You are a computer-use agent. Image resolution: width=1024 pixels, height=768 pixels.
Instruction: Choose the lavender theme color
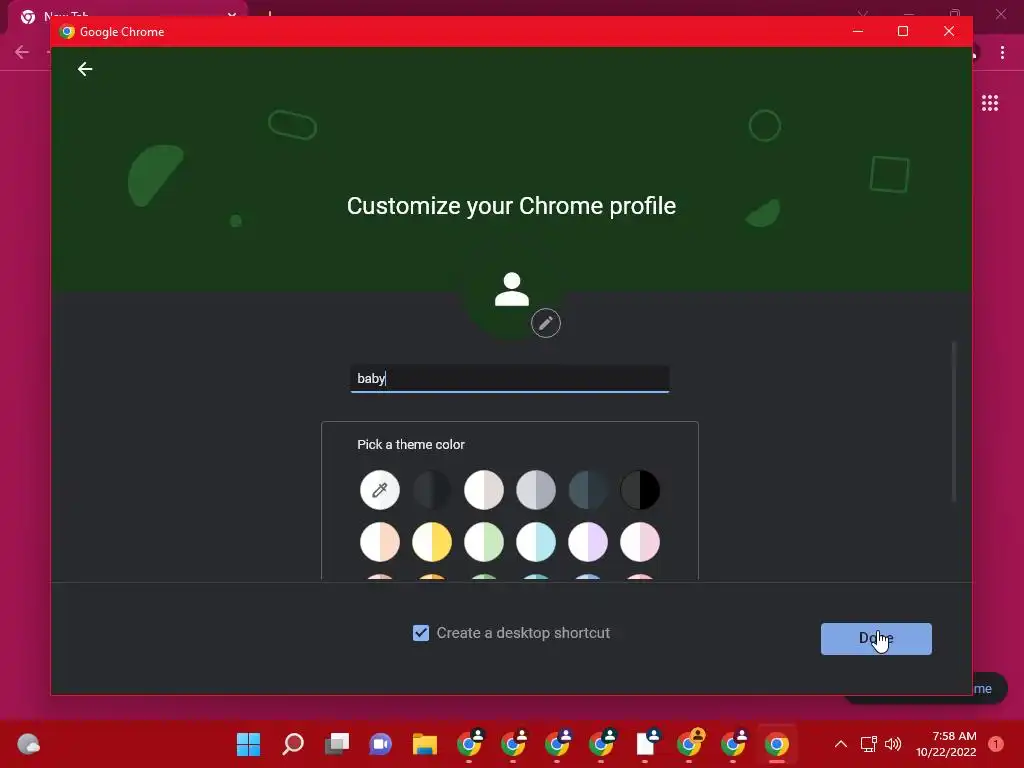pos(588,542)
